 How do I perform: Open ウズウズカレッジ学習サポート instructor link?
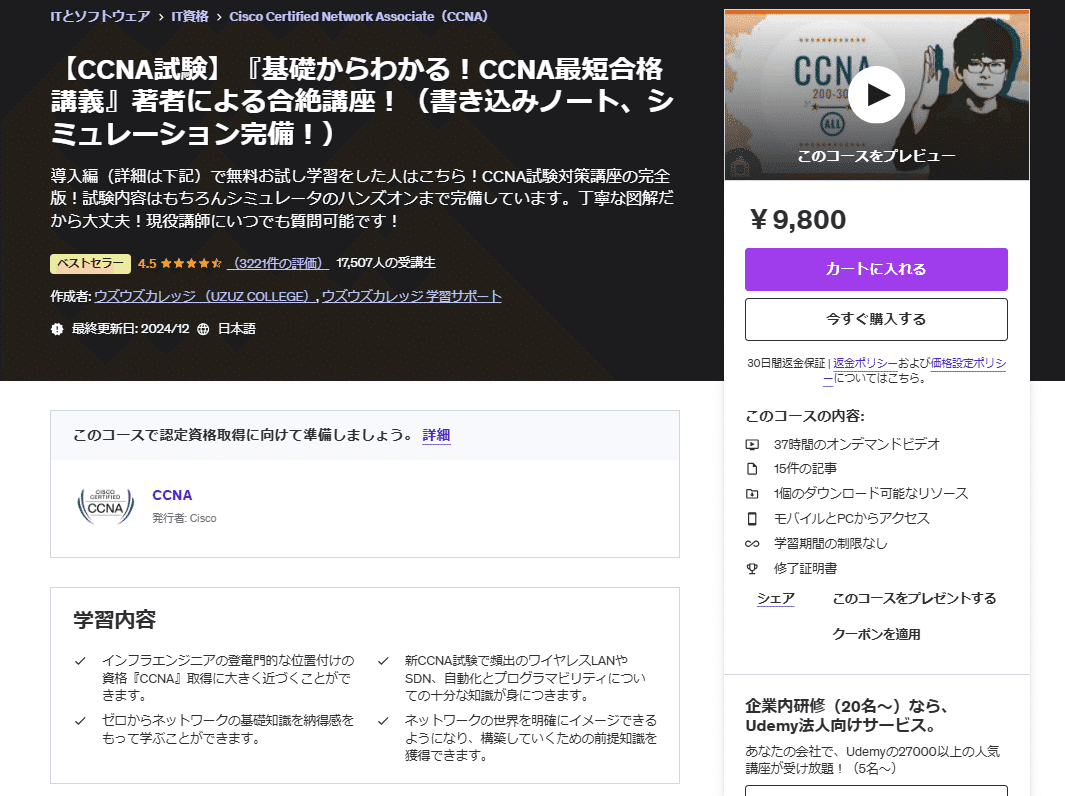pos(412,296)
